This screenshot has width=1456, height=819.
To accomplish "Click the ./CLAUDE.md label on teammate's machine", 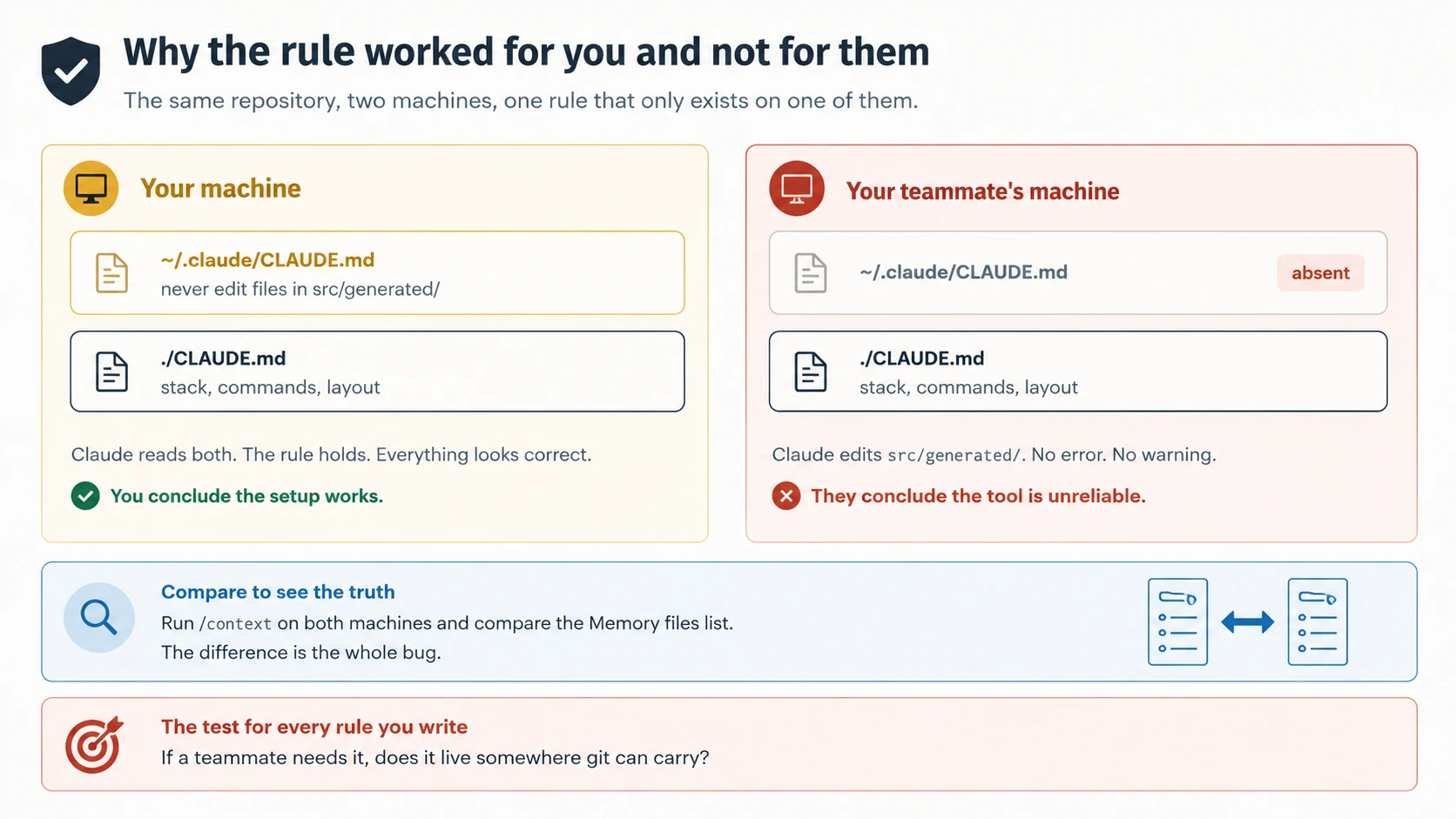I will pyautogui.click(x=921, y=358).
